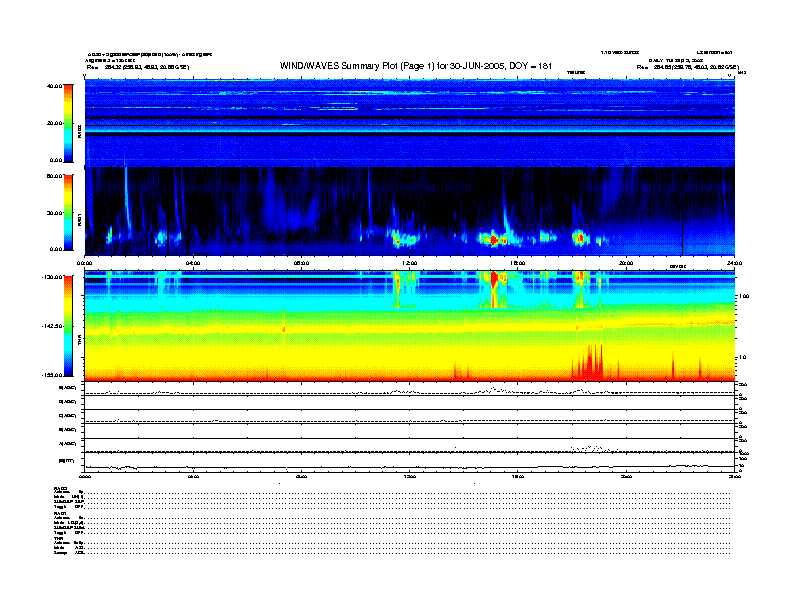The width and height of the screenshot is (792, 612).
Task: Click the TNR status header in the bottom table
Action: pos(58,539)
